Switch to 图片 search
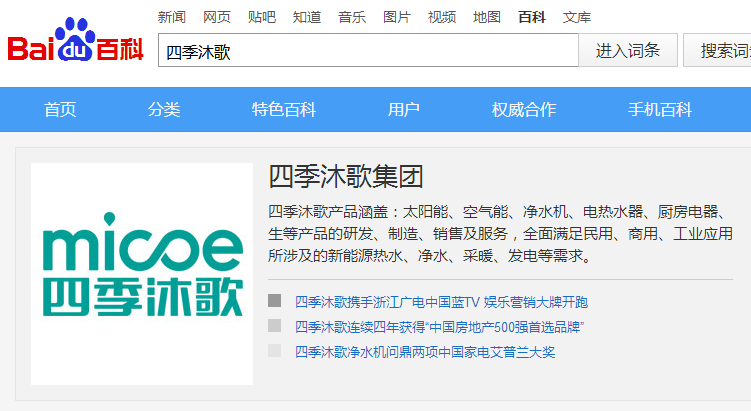 pos(397,17)
